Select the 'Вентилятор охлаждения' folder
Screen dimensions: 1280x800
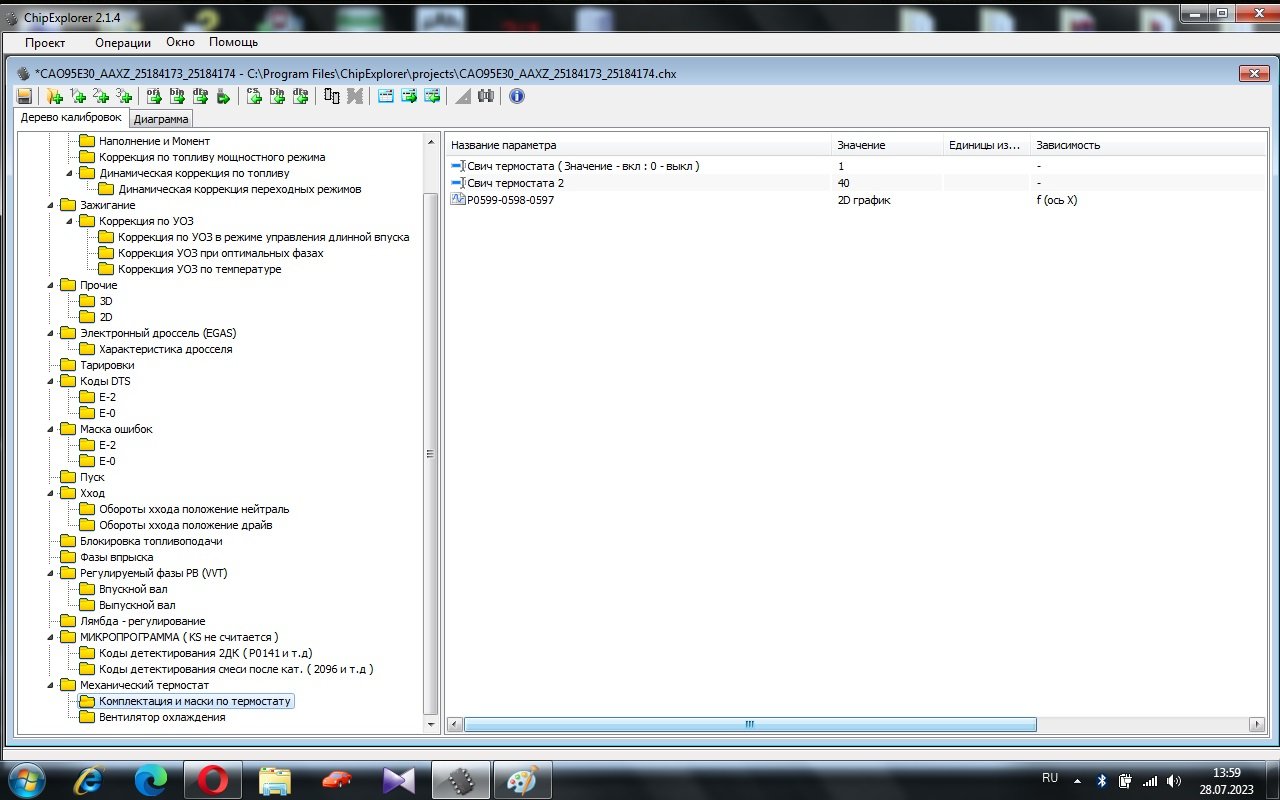point(161,717)
